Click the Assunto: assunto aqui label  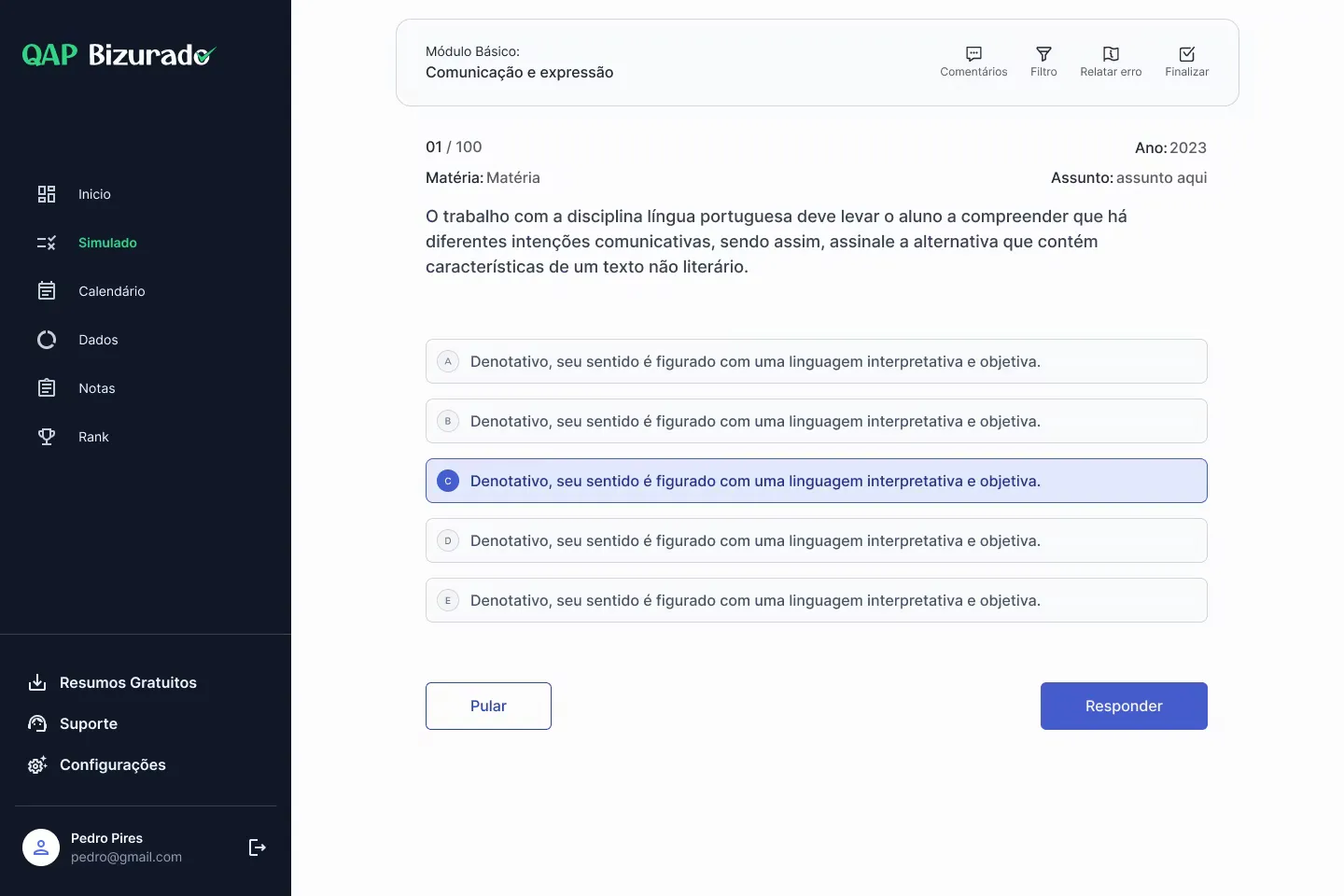click(1128, 177)
